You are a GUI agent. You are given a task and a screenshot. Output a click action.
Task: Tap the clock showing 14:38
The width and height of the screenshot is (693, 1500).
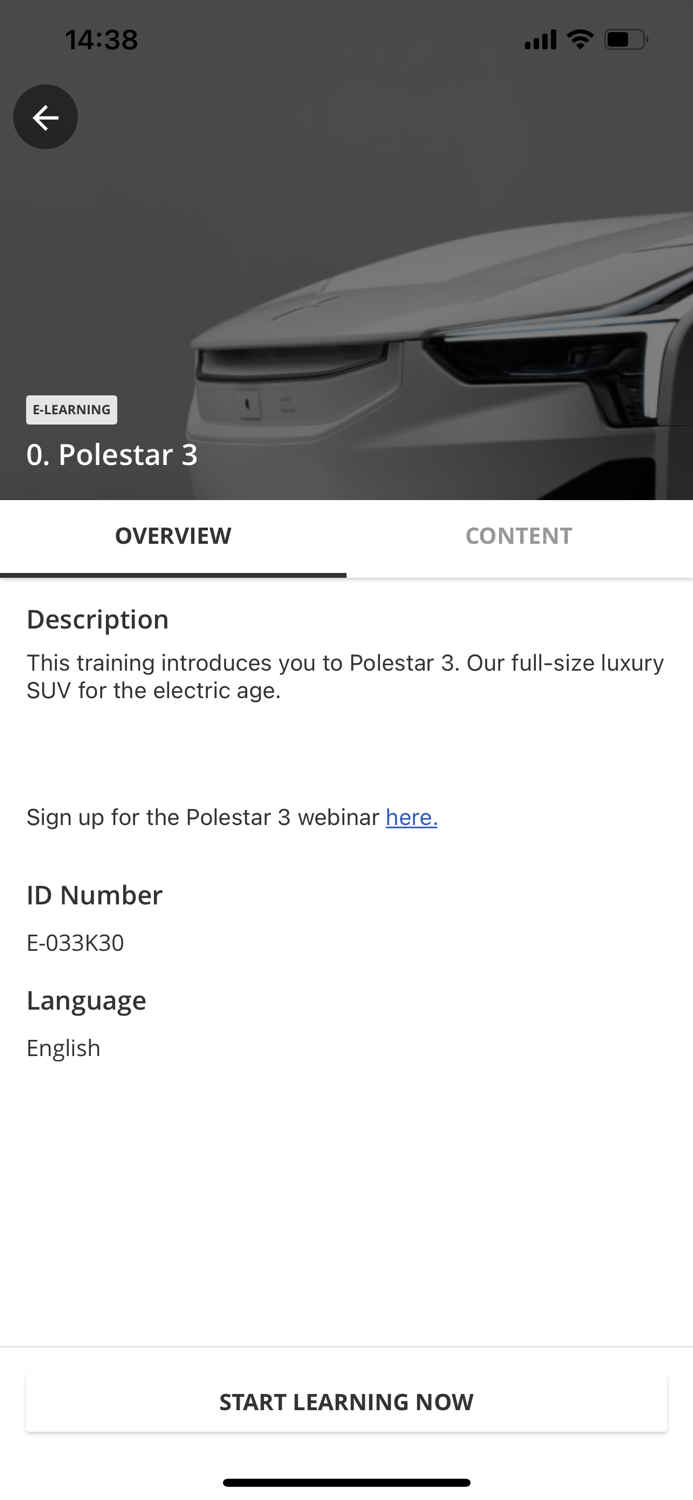click(x=101, y=39)
